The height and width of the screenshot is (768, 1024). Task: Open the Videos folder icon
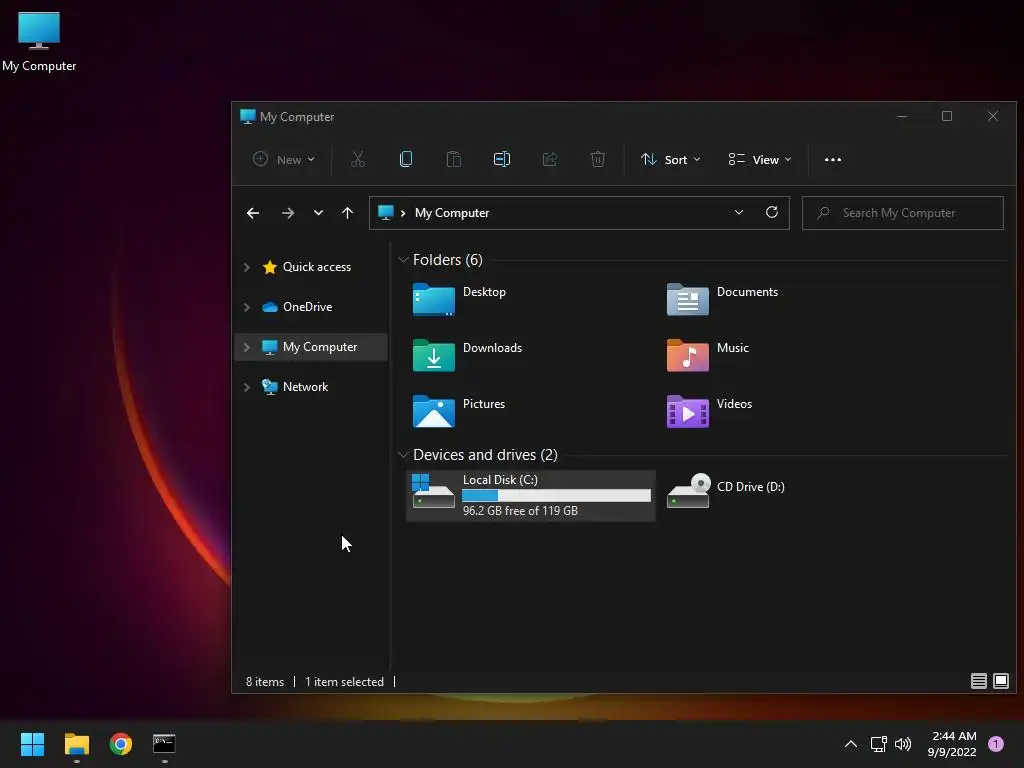[688, 411]
